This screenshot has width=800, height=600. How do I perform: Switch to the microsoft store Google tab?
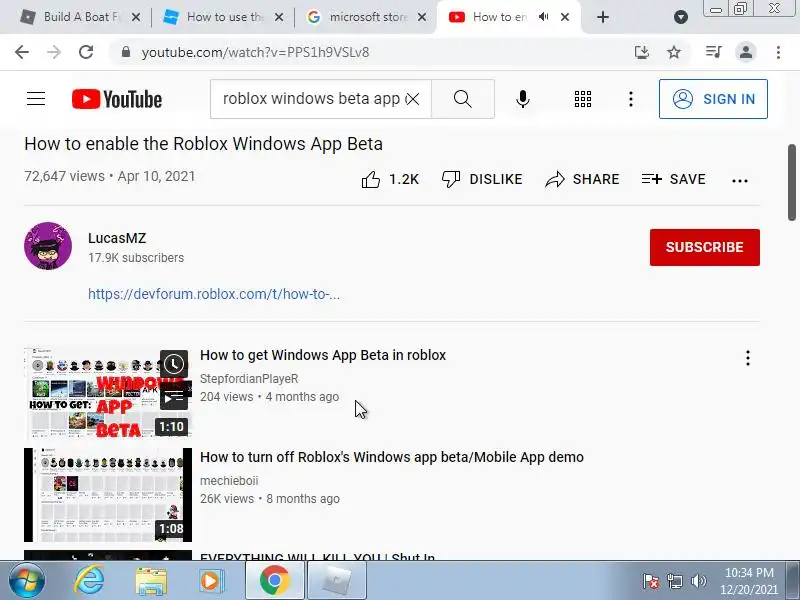pyautogui.click(x=367, y=17)
